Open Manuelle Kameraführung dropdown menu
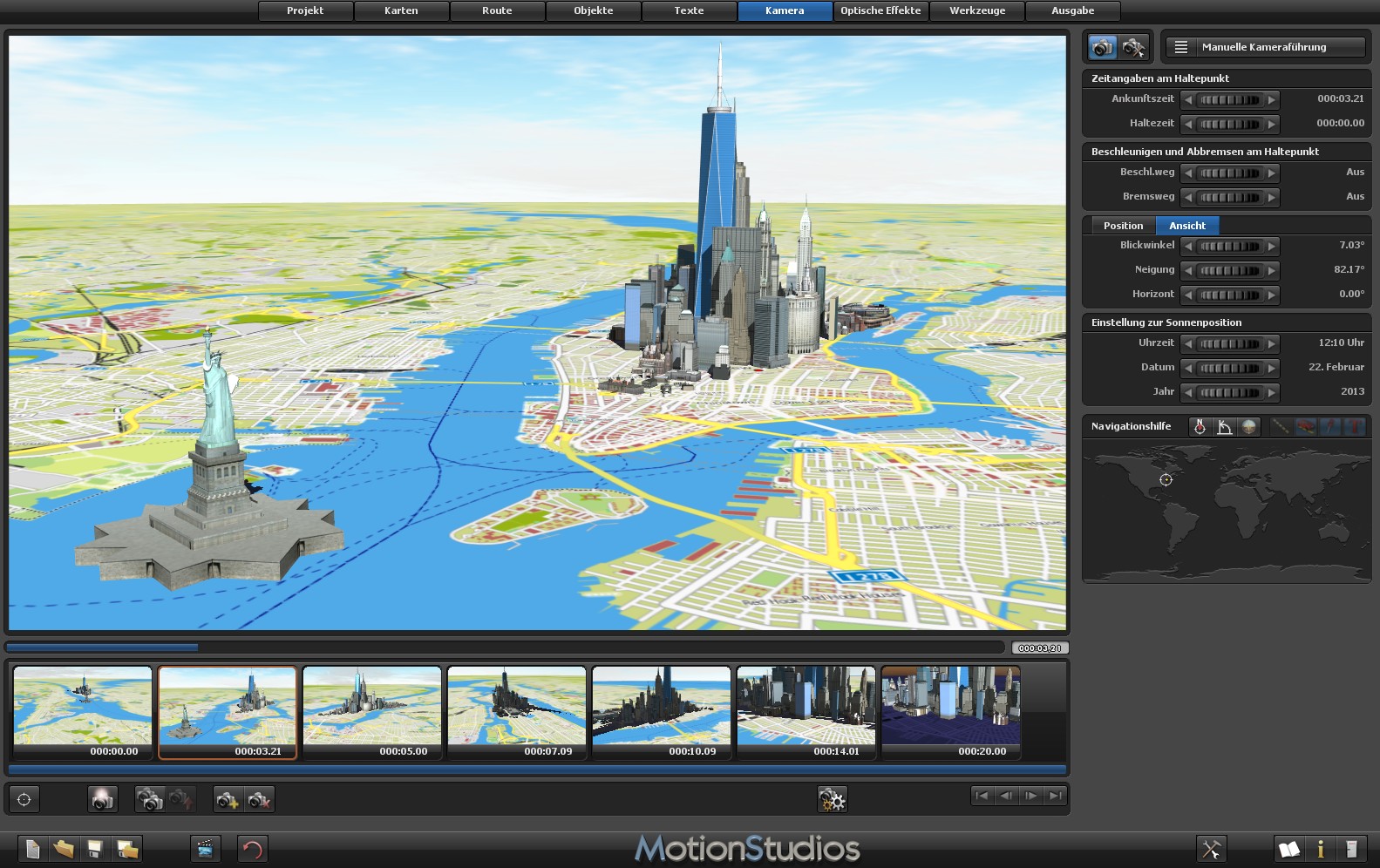 pos(1265,47)
